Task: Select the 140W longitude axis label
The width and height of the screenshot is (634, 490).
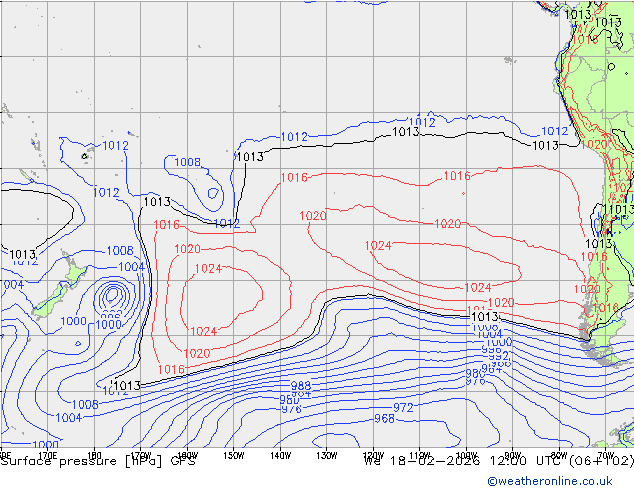Action: 280,456
